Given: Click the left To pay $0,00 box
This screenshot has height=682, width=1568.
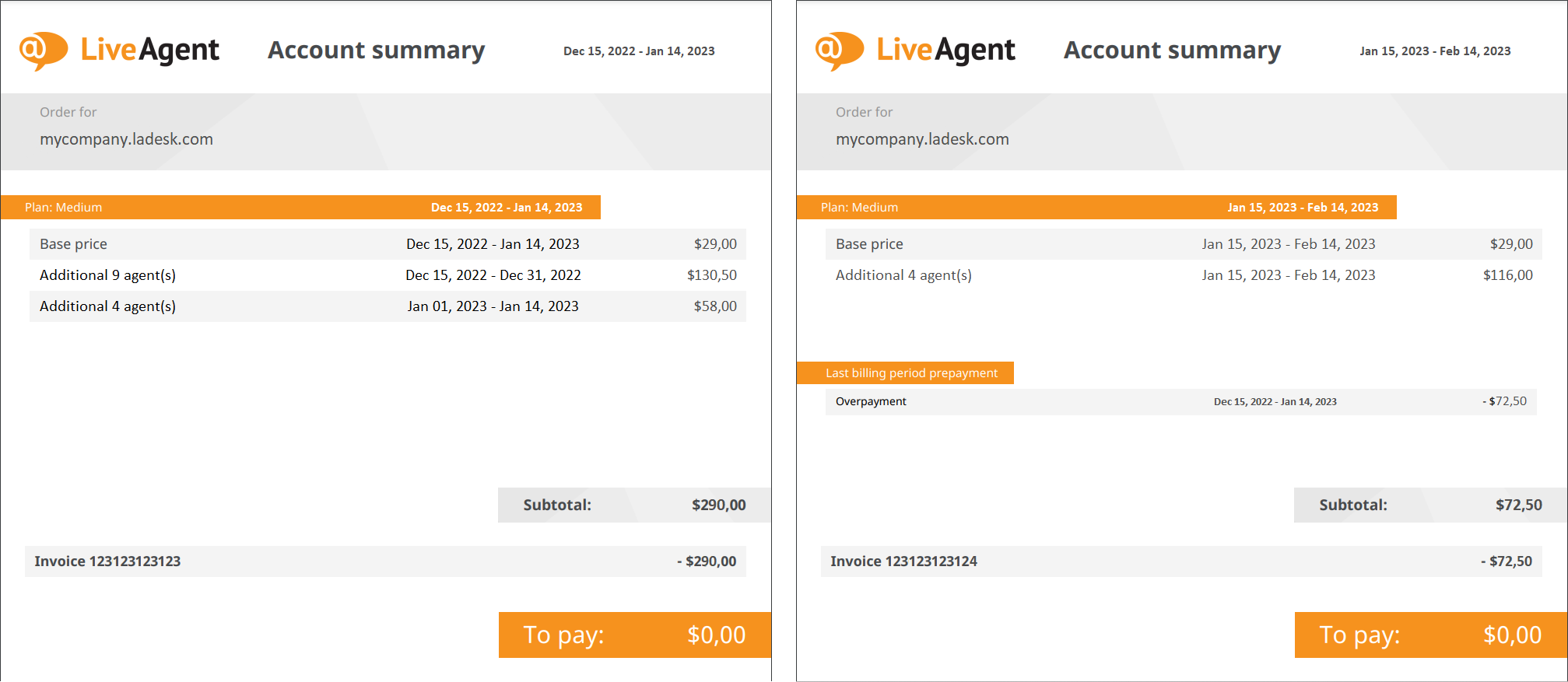Looking at the screenshot, I should click(x=634, y=635).
